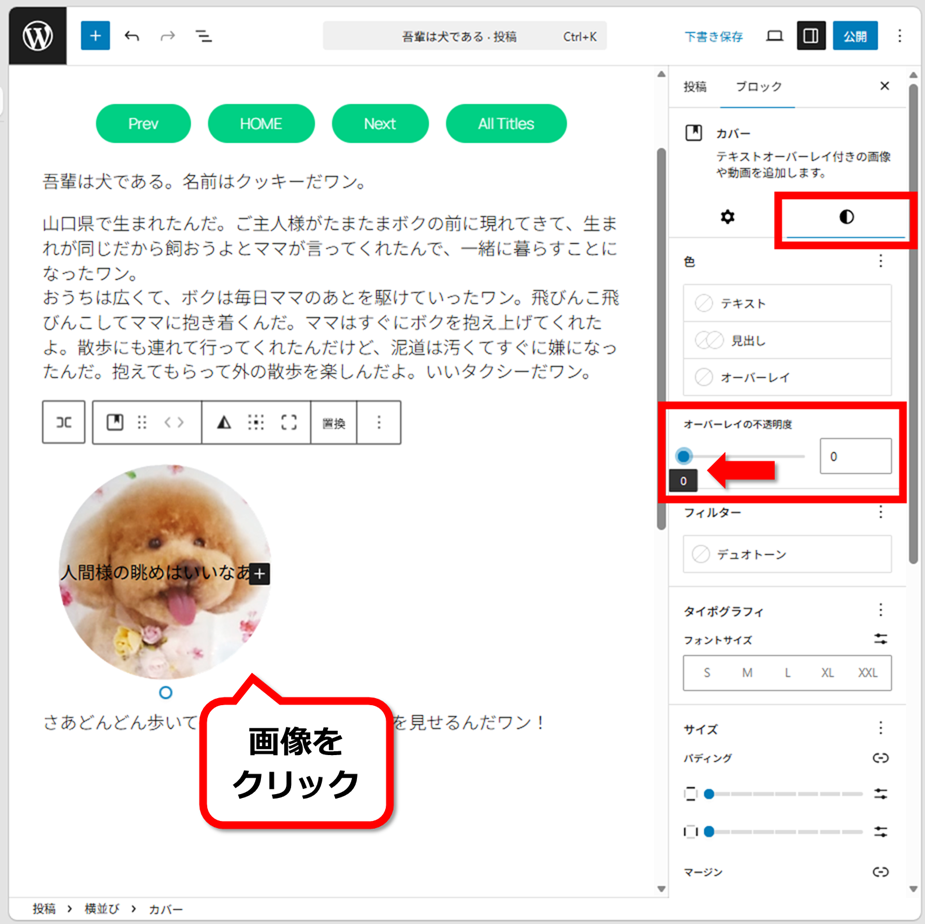The width and height of the screenshot is (925, 924).
Task: Select font size XL
Action: click(x=827, y=673)
